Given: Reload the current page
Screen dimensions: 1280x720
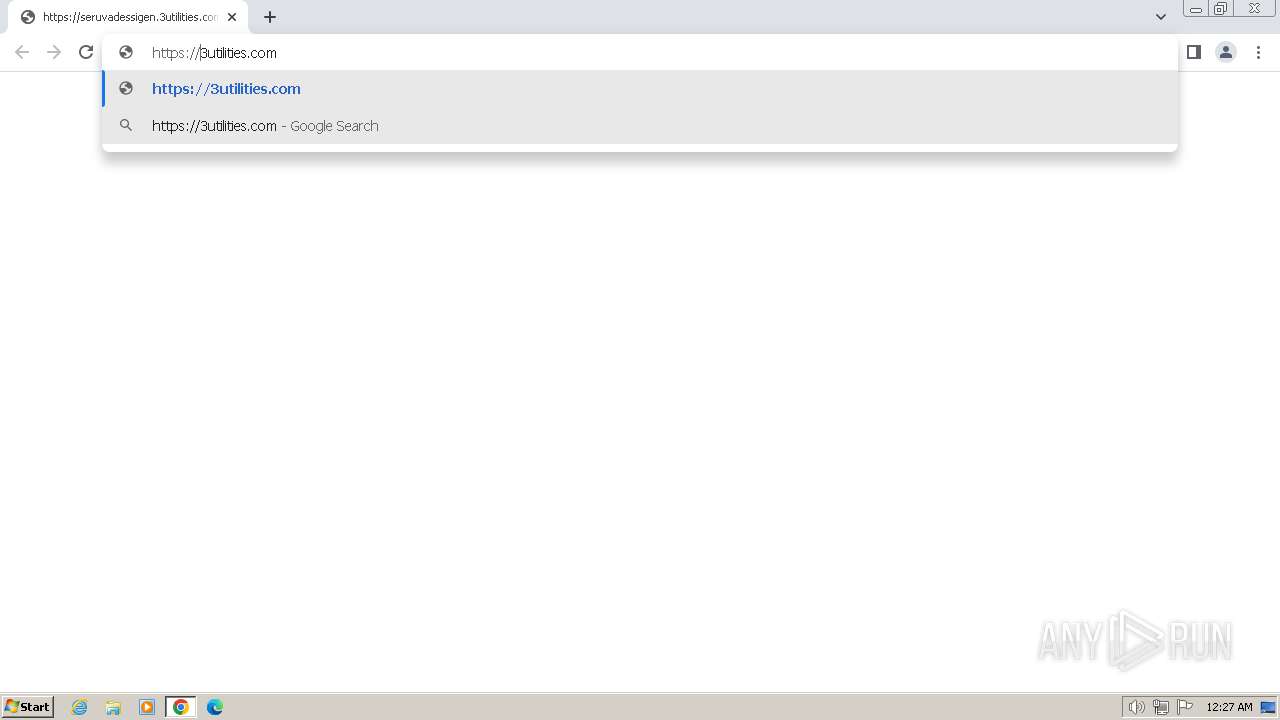Looking at the screenshot, I should coord(86,52).
